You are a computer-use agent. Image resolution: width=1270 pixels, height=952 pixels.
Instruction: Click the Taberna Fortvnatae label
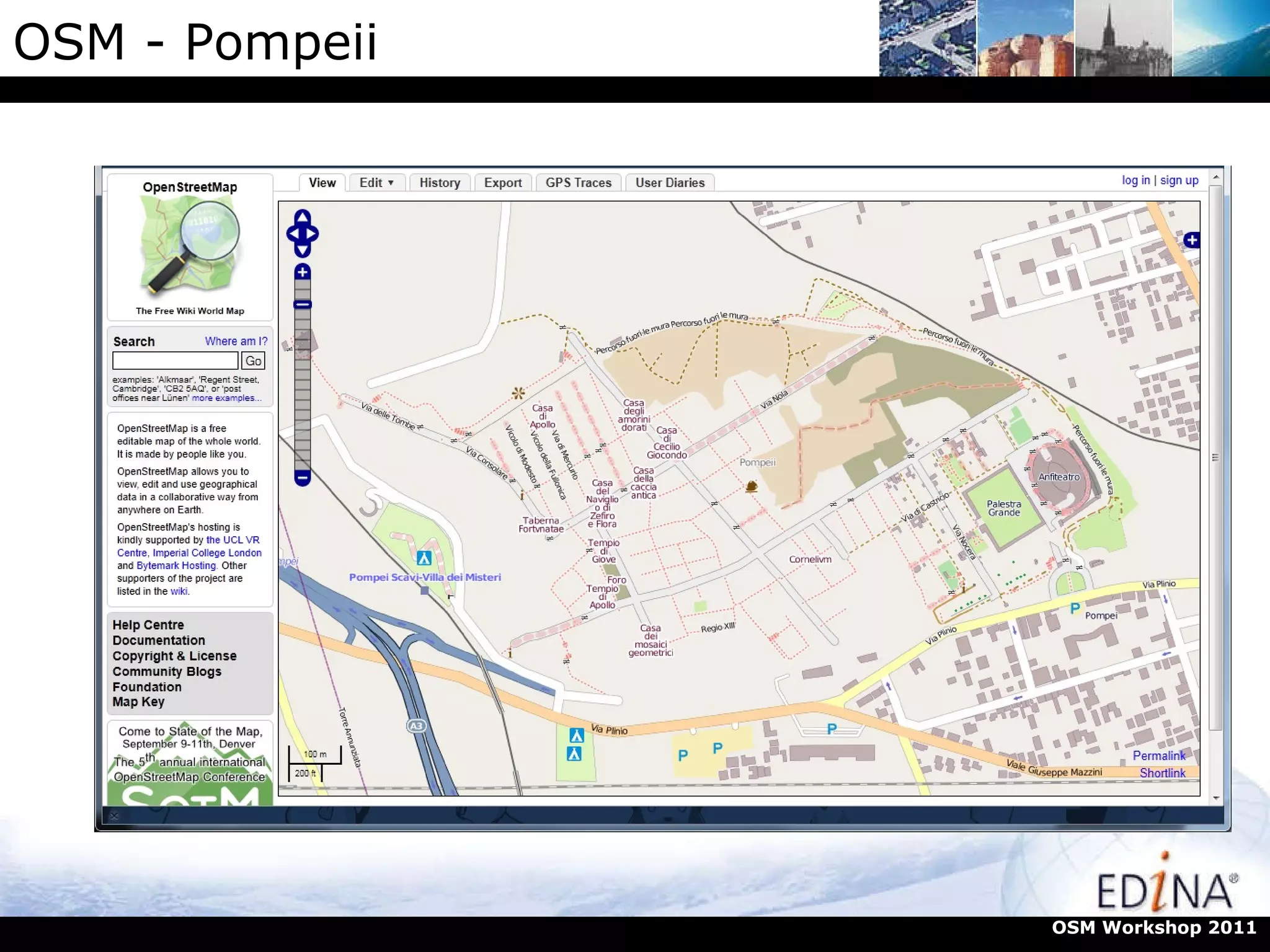coord(541,525)
